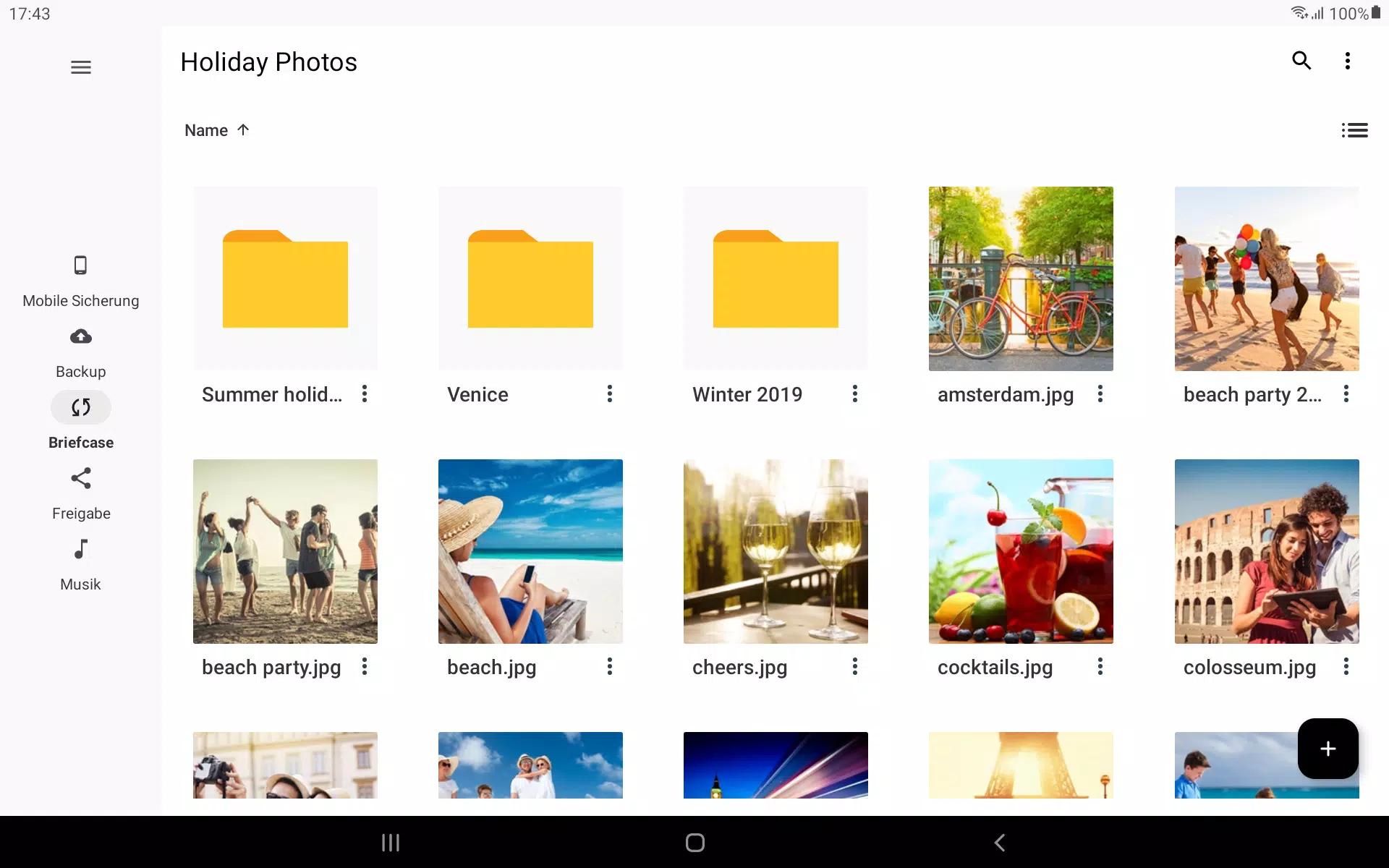1389x868 pixels.
Task: Go to the Backup section
Action: pyautogui.click(x=81, y=353)
